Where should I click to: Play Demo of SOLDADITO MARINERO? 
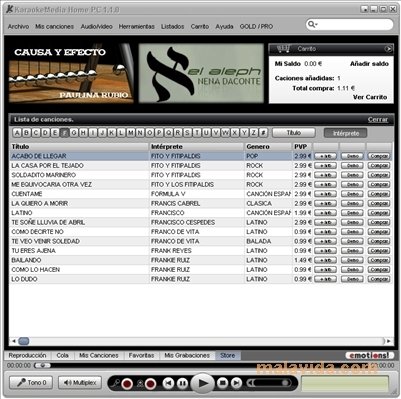pyautogui.click(x=352, y=175)
